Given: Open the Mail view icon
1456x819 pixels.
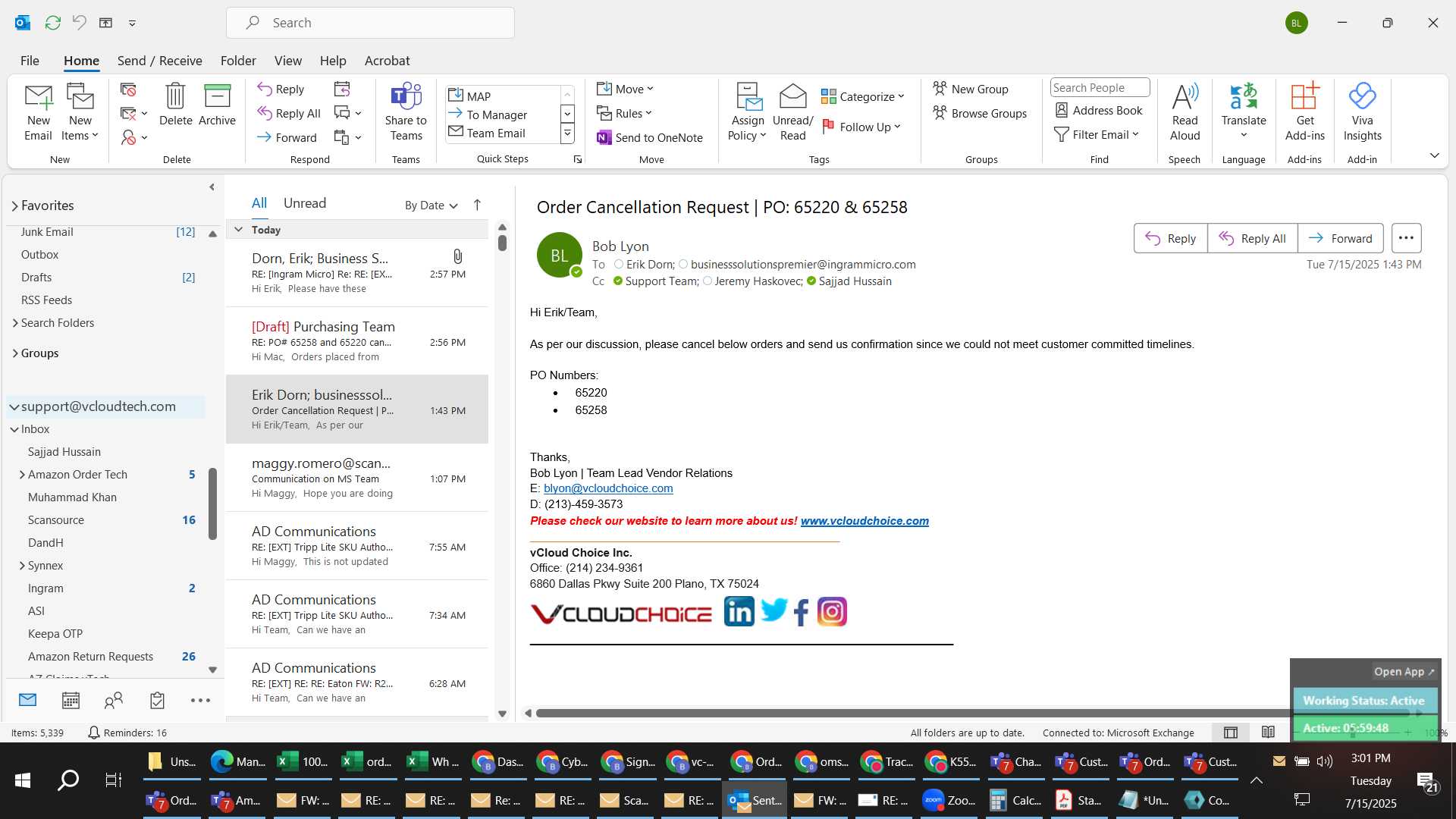Looking at the screenshot, I should [x=28, y=700].
